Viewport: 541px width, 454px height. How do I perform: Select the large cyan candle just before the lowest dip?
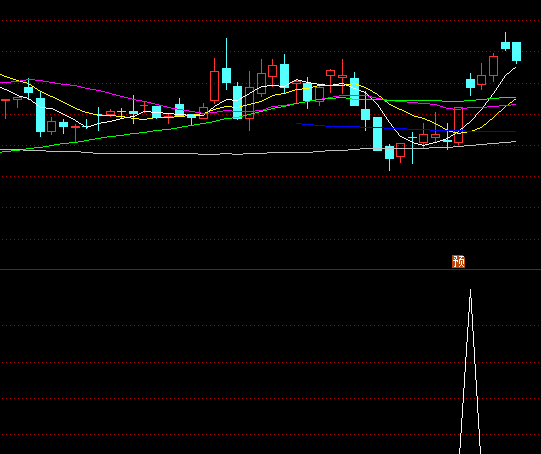click(377, 134)
